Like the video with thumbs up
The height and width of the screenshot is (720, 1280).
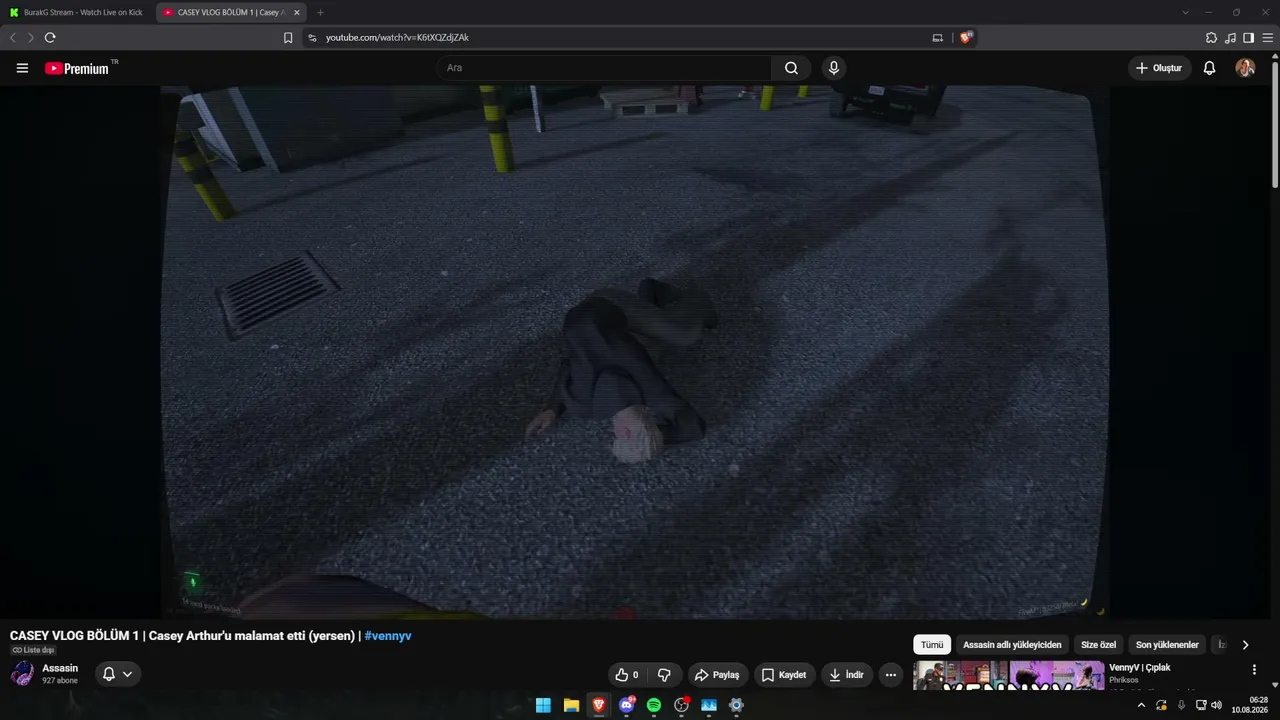pyautogui.click(x=627, y=675)
